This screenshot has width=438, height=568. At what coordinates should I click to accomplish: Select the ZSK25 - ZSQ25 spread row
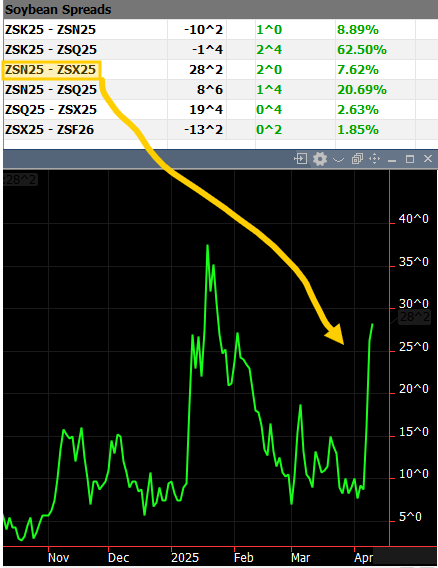pos(220,49)
